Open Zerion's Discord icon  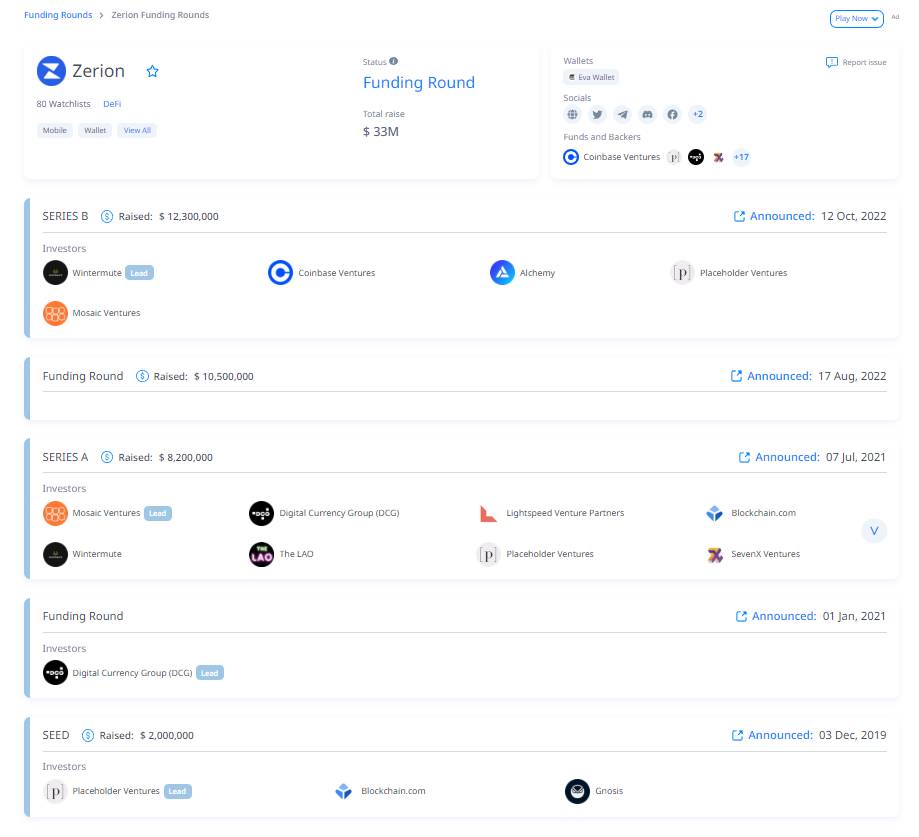point(646,113)
